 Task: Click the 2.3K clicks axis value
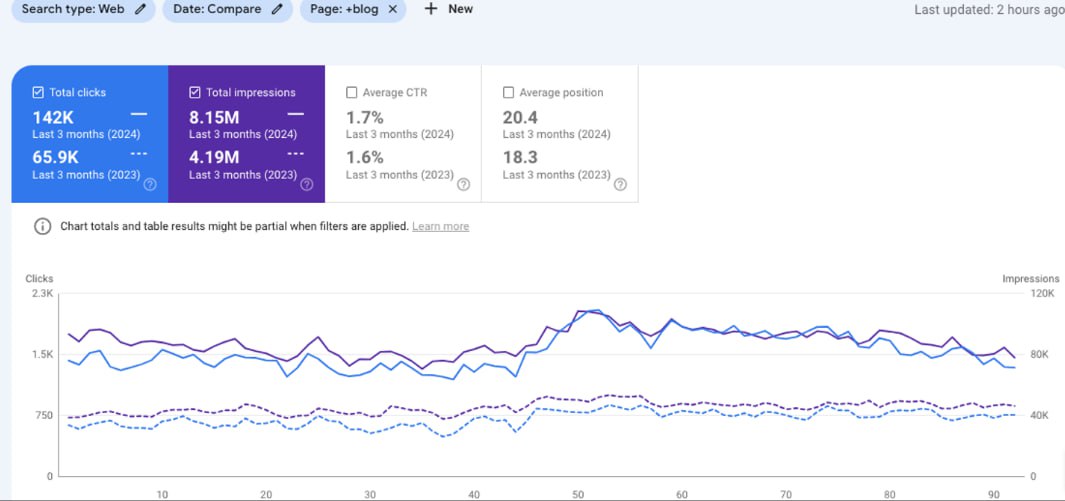(42, 293)
